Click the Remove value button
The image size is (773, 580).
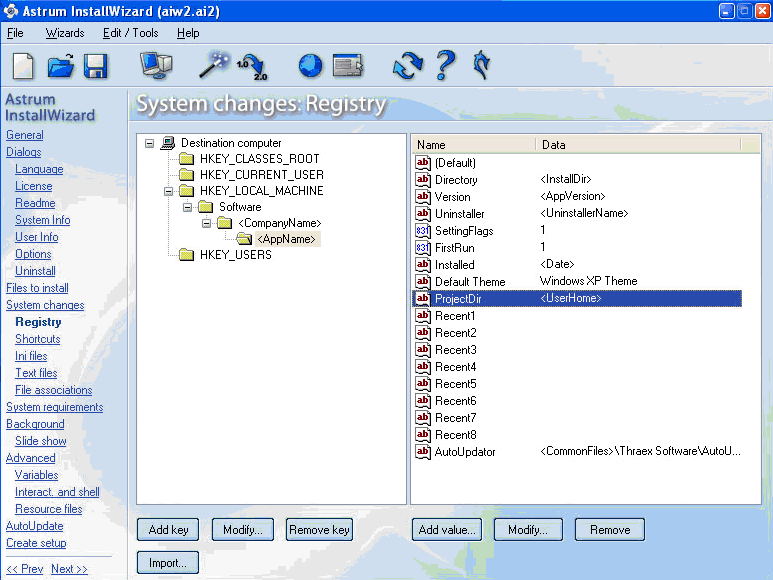click(610, 530)
